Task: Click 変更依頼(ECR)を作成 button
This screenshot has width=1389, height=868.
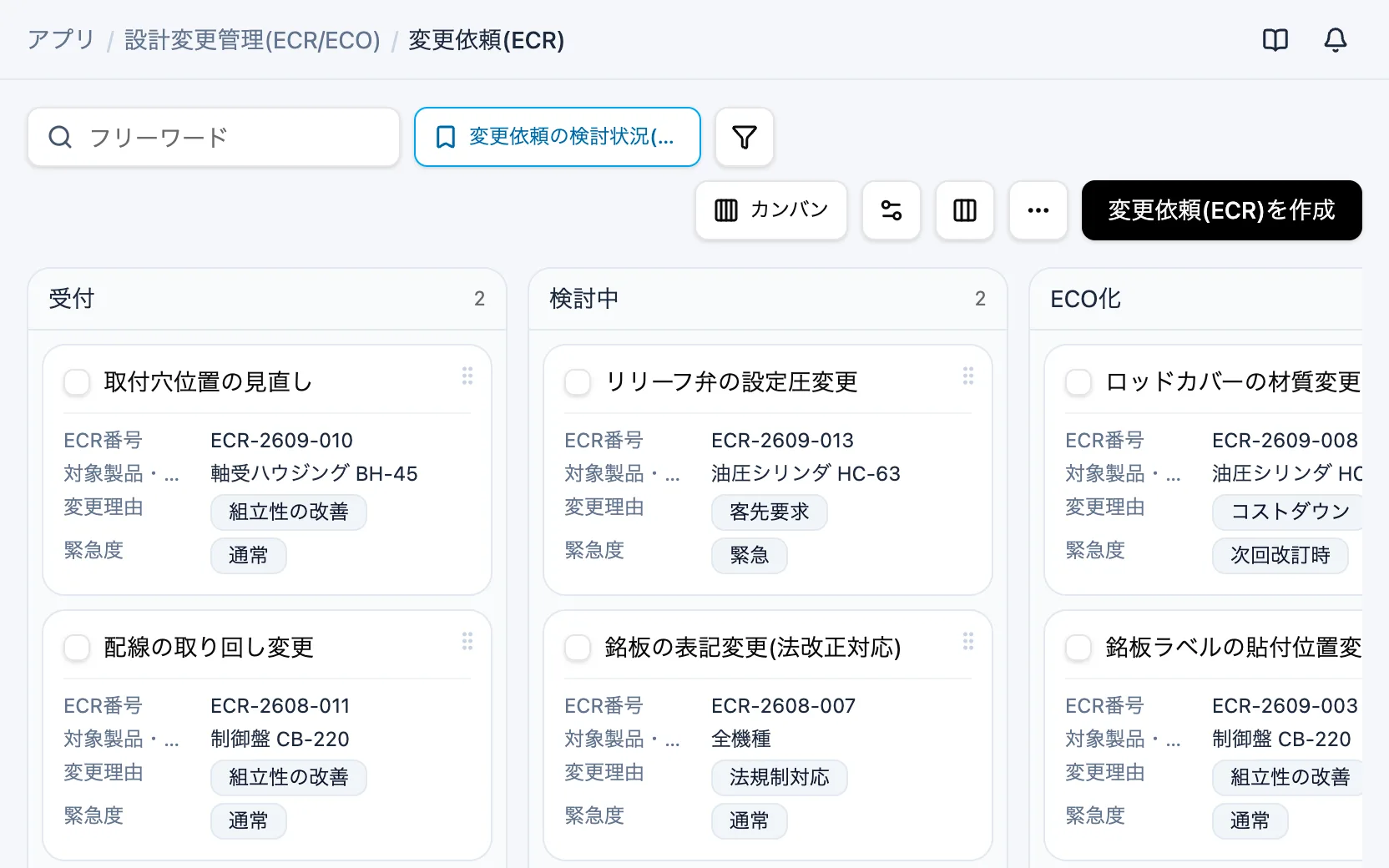Action: [1222, 210]
